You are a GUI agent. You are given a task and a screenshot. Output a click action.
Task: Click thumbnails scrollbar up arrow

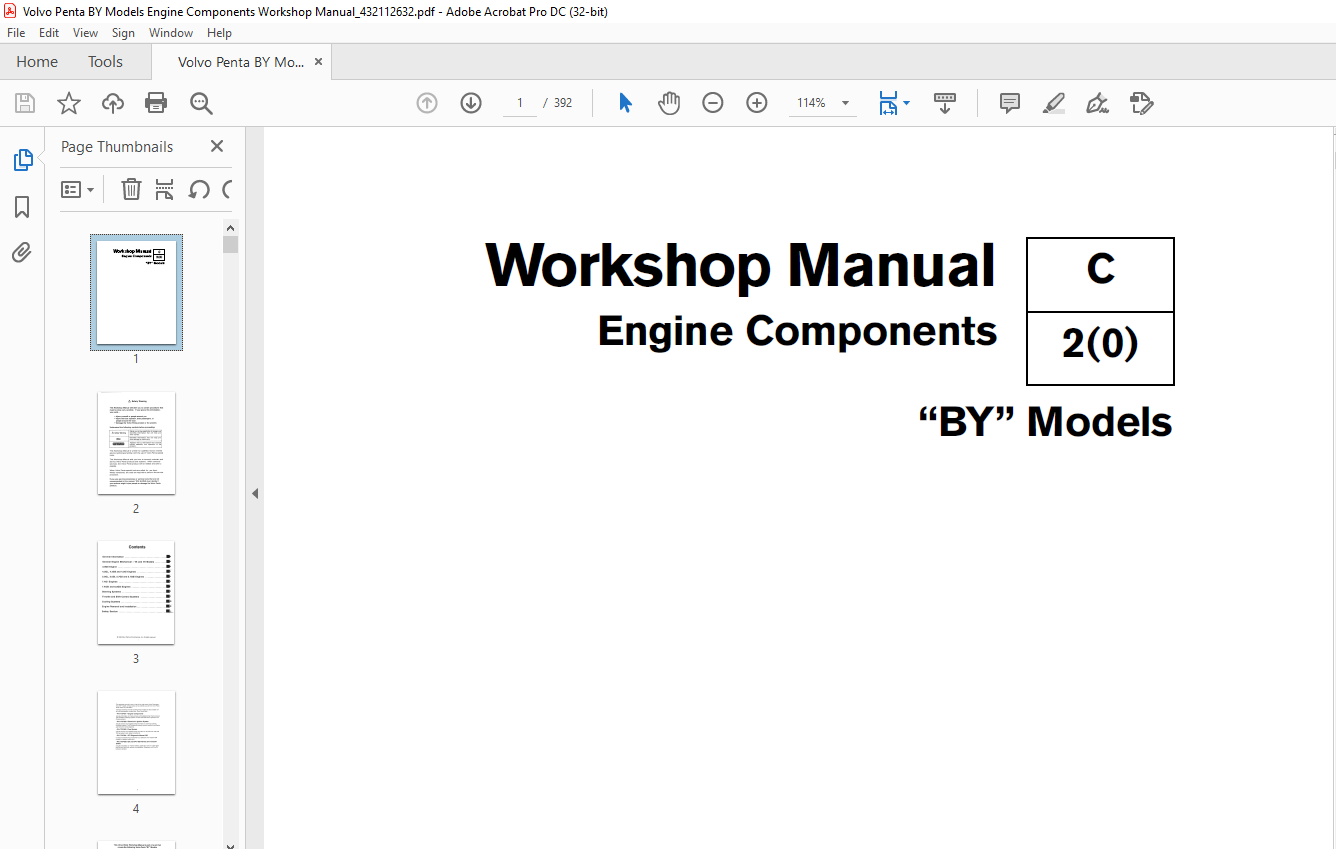click(x=231, y=228)
